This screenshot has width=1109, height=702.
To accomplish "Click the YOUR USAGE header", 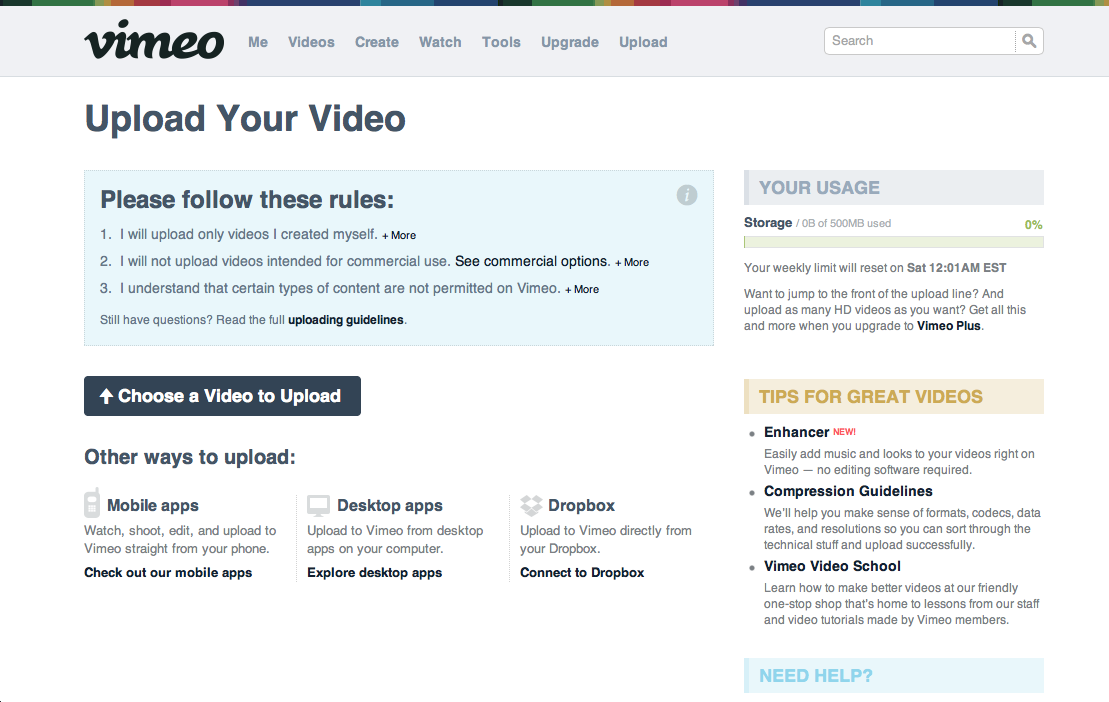I will pos(893,187).
